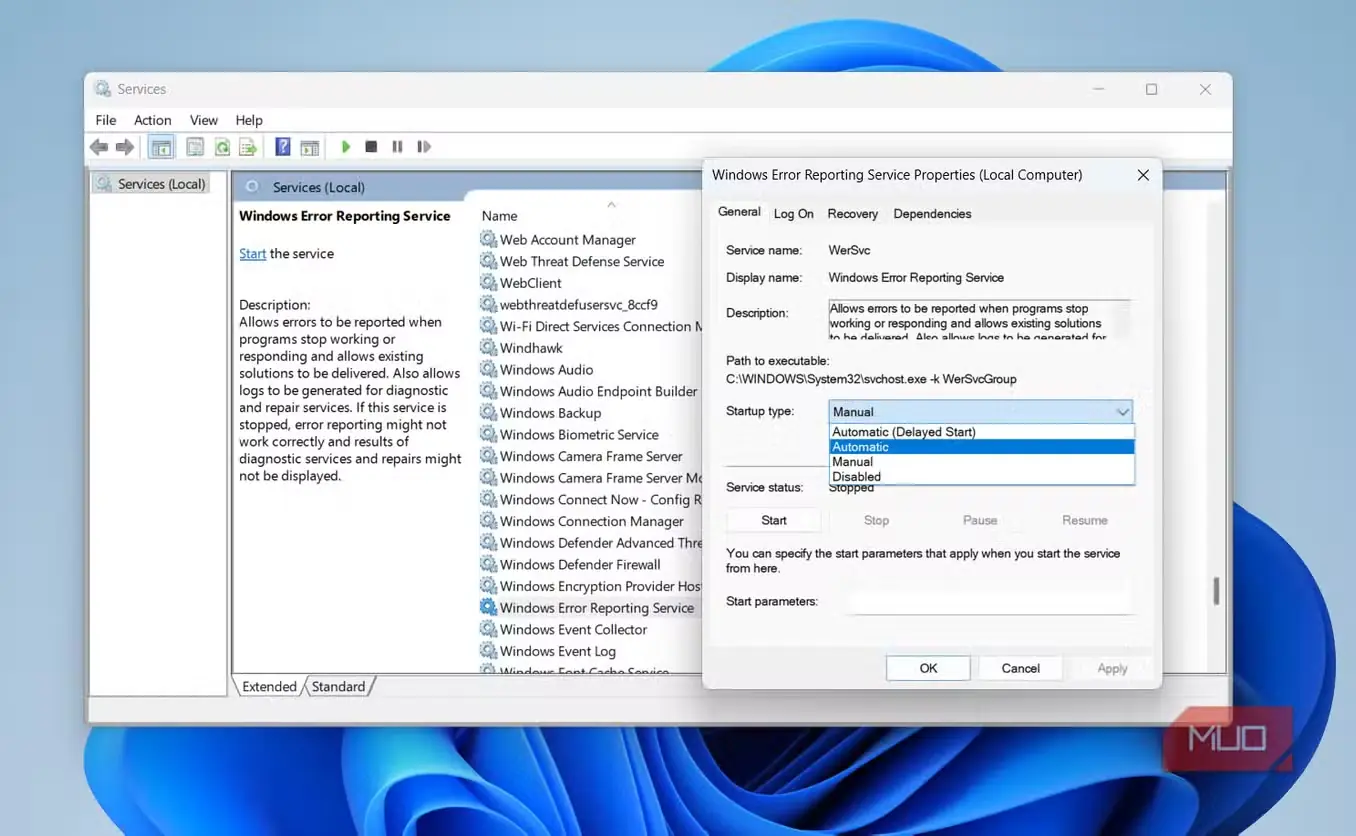Toggle Show/Hide Console Tree toolbar icon

pos(160,147)
